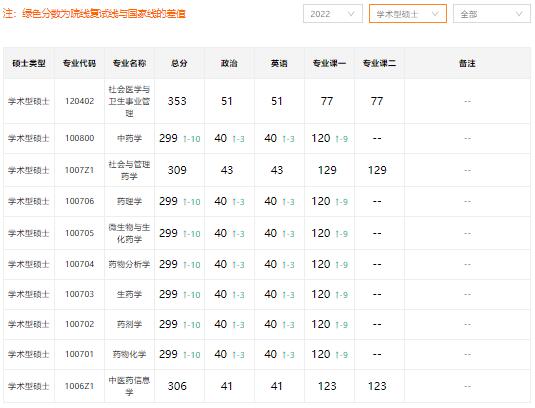Click the 专业名称 column header

[x=129, y=63]
